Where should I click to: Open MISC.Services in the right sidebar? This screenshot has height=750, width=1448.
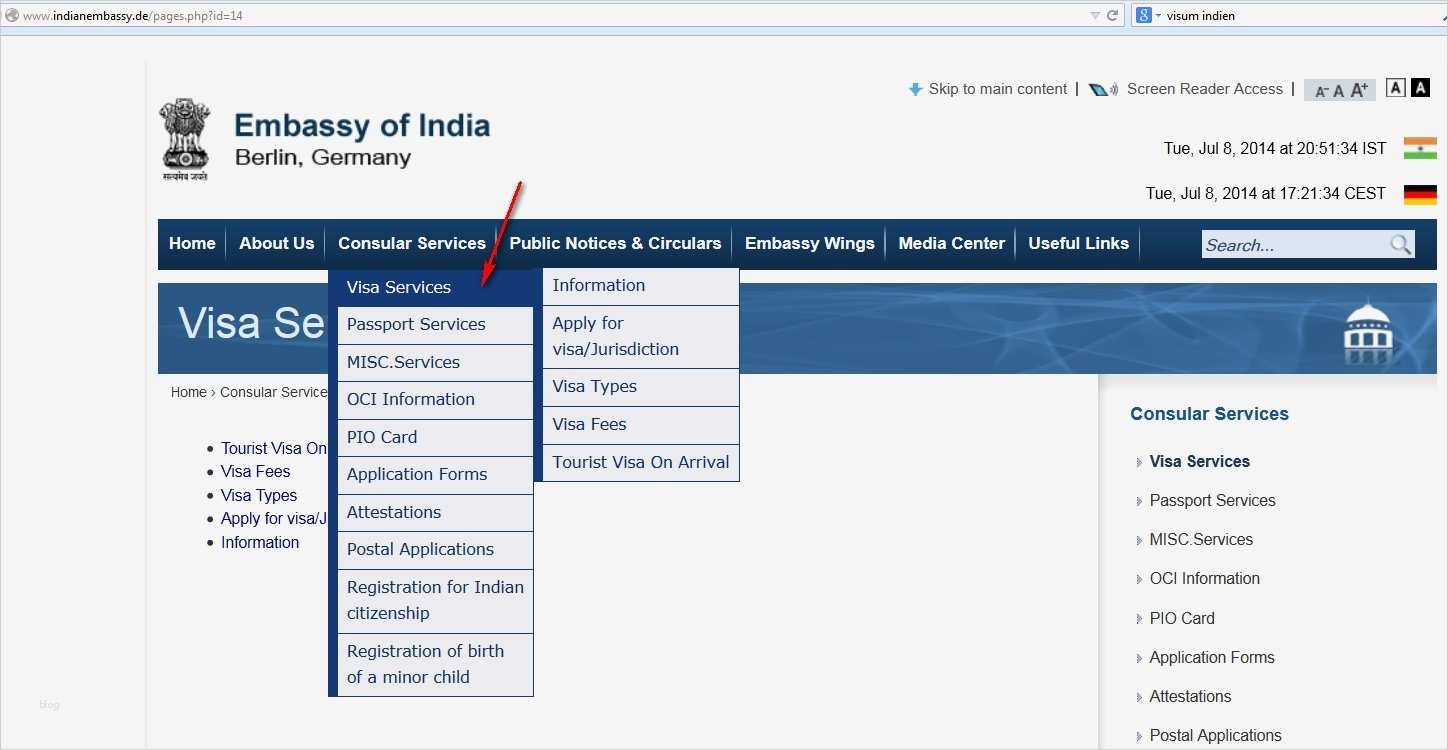tap(1201, 539)
